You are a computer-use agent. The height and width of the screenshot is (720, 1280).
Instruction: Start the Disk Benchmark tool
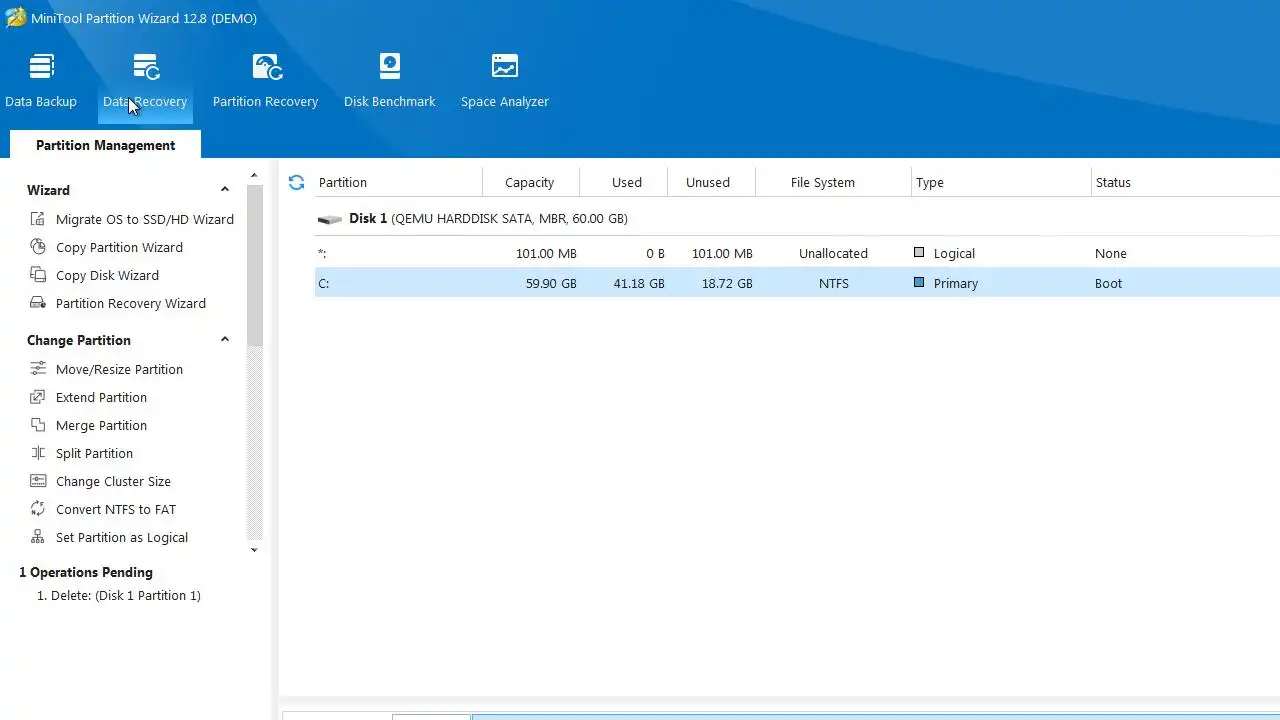389,81
